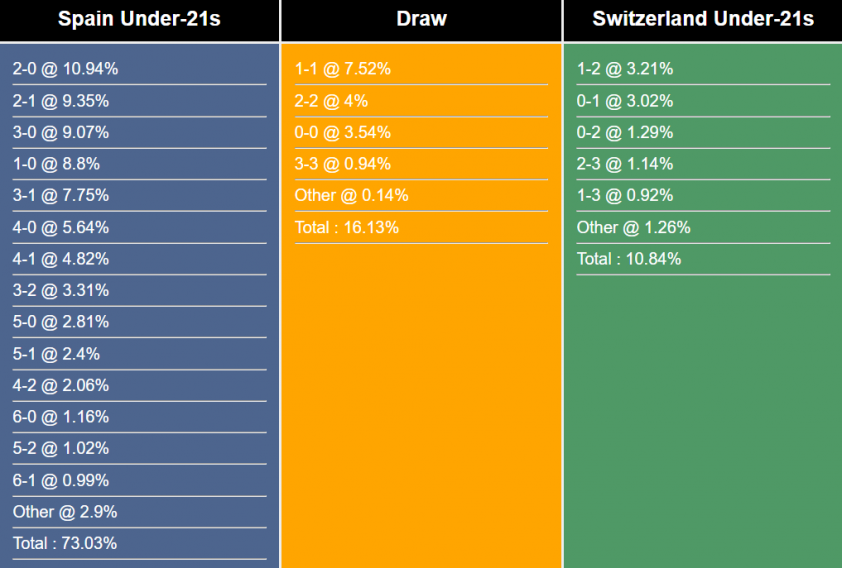This screenshot has height=568, width=842.
Task: Click the Switzerland Under-21s column header
Action: pos(702,19)
